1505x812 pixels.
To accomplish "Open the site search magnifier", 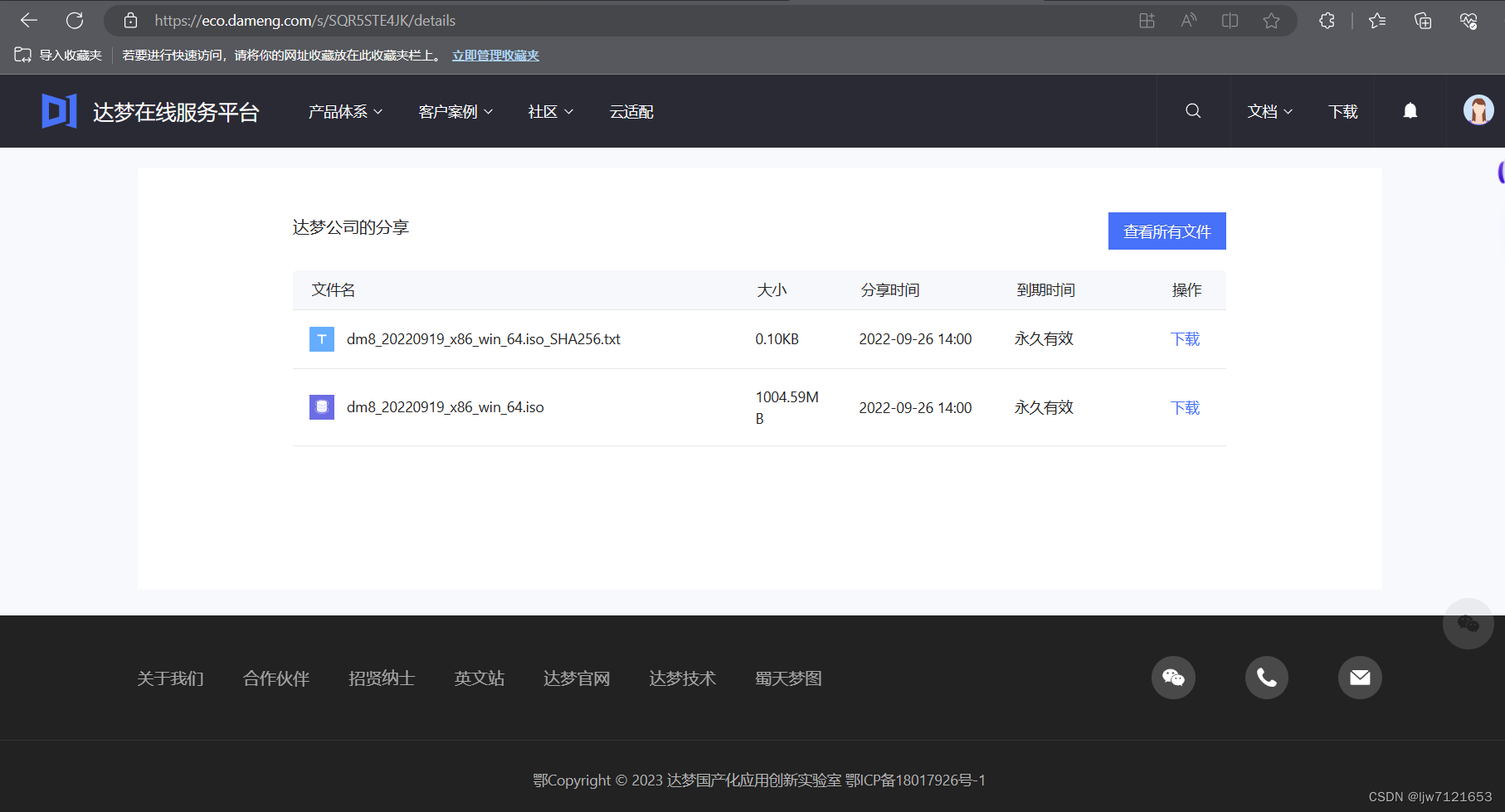I will tap(1192, 110).
